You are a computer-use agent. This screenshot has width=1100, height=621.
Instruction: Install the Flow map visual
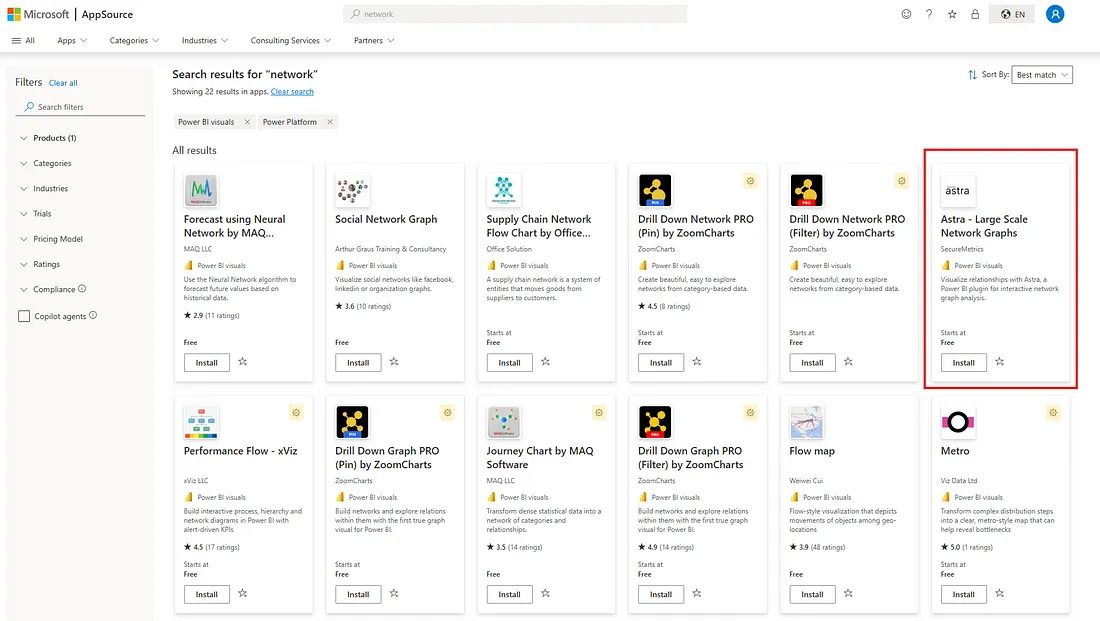coord(812,594)
